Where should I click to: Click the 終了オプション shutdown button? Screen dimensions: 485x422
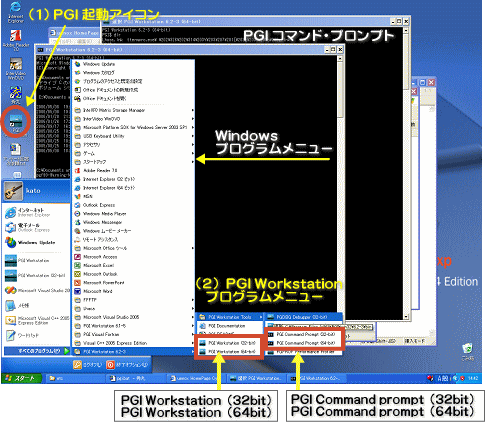pos(127,365)
